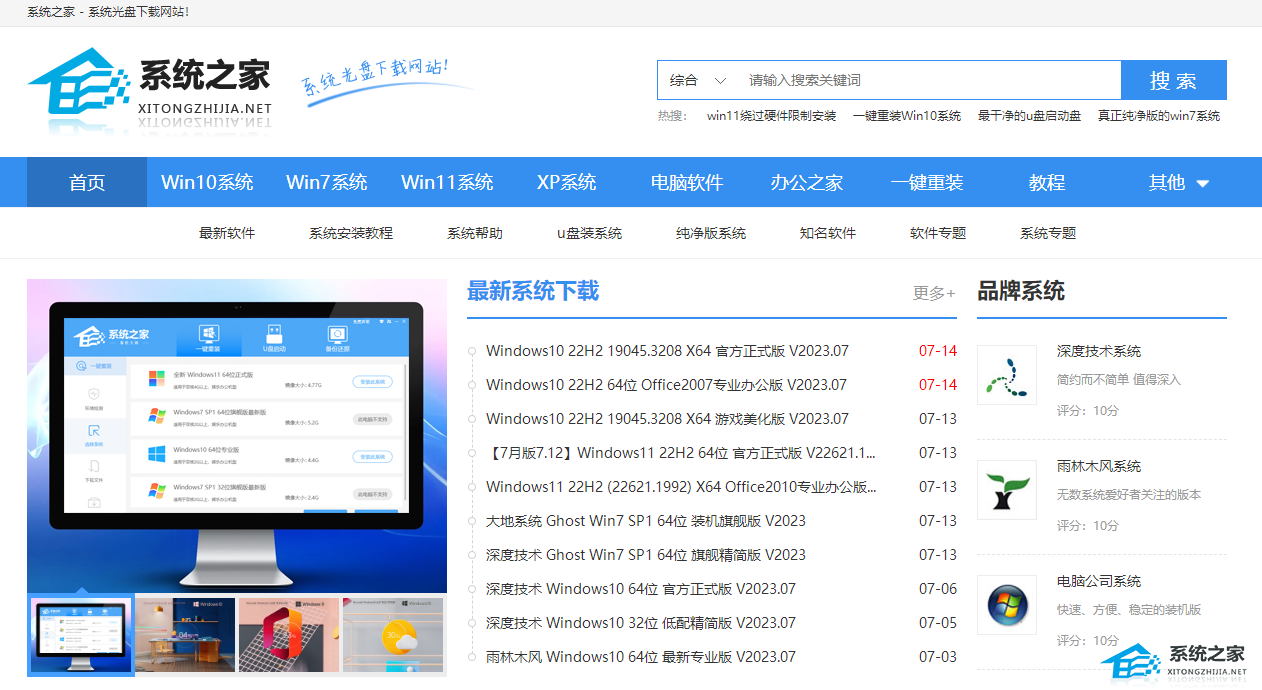The width and height of the screenshot is (1262, 690).
Task: Open the 系统专题 sub-menu link
Action: tap(1048, 233)
